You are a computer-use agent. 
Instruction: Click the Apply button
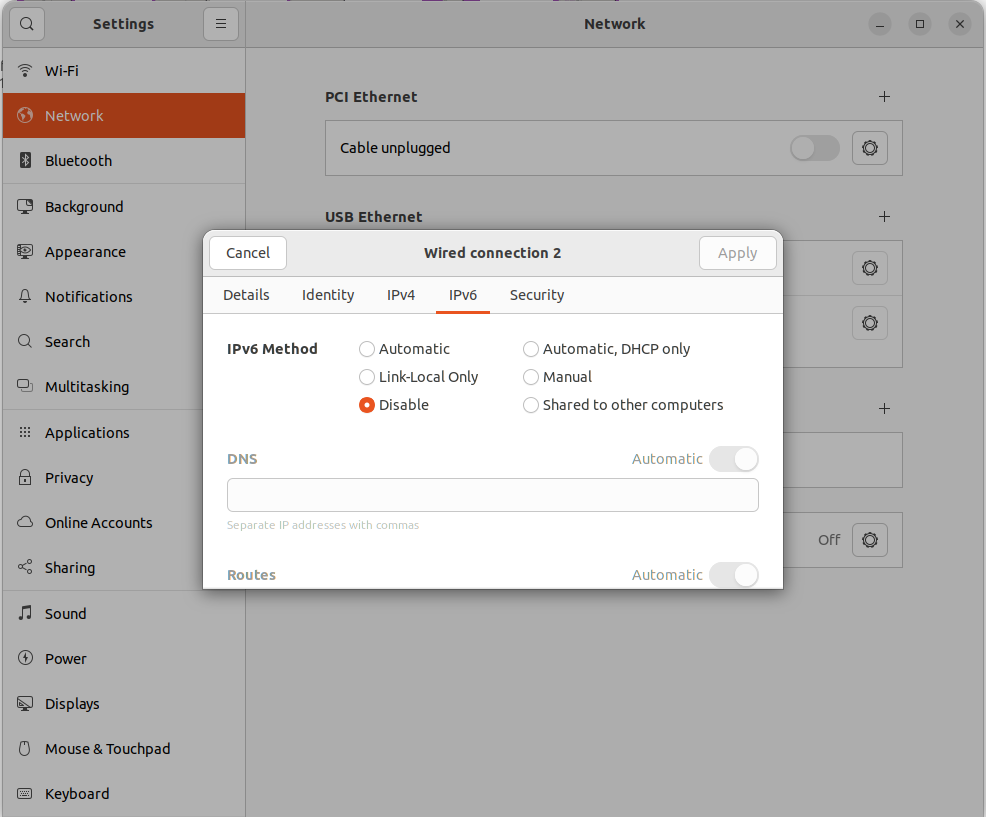[x=737, y=253]
